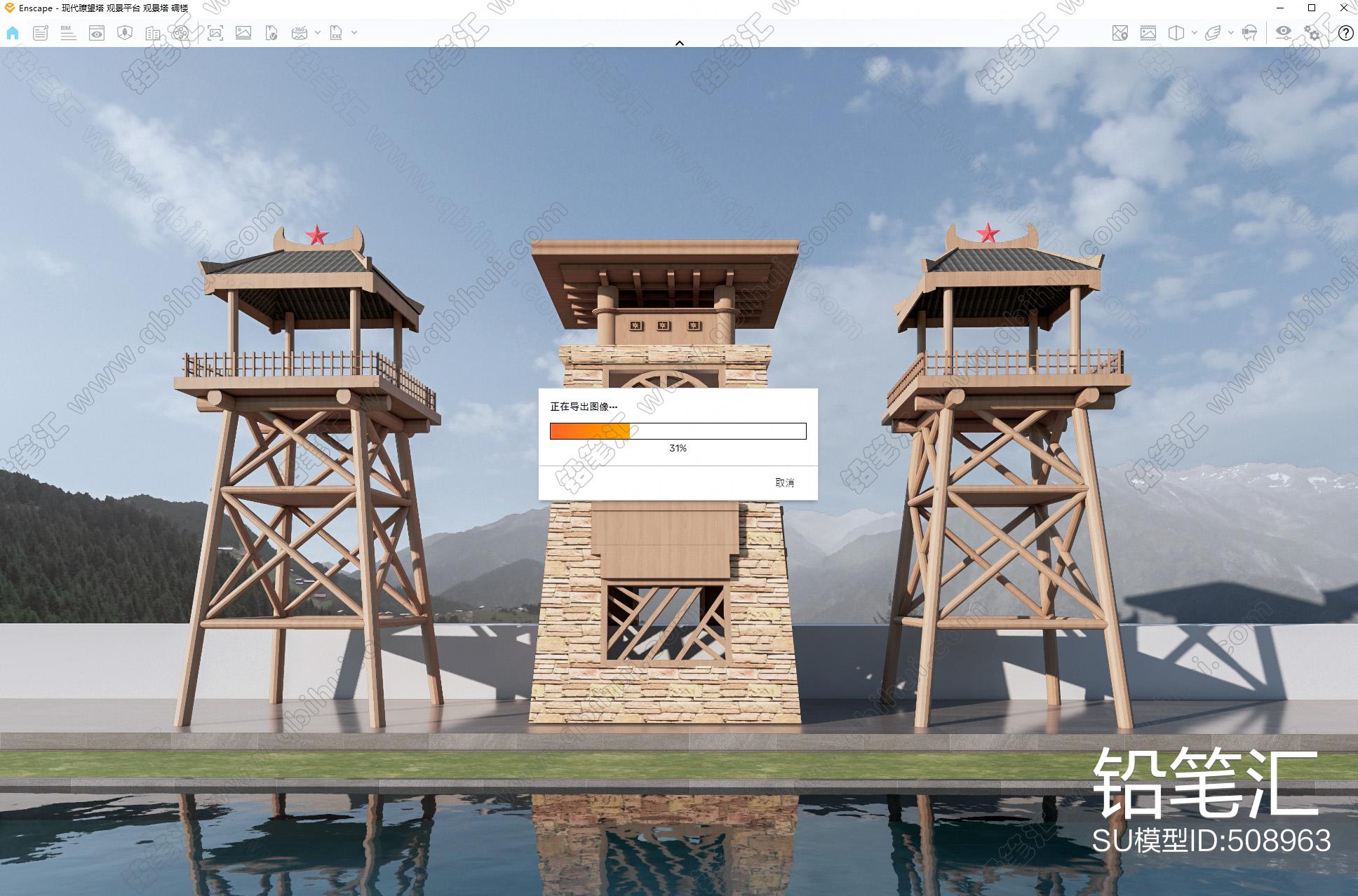
Task: Open the Help question mark icon
Action: (x=1345, y=33)
